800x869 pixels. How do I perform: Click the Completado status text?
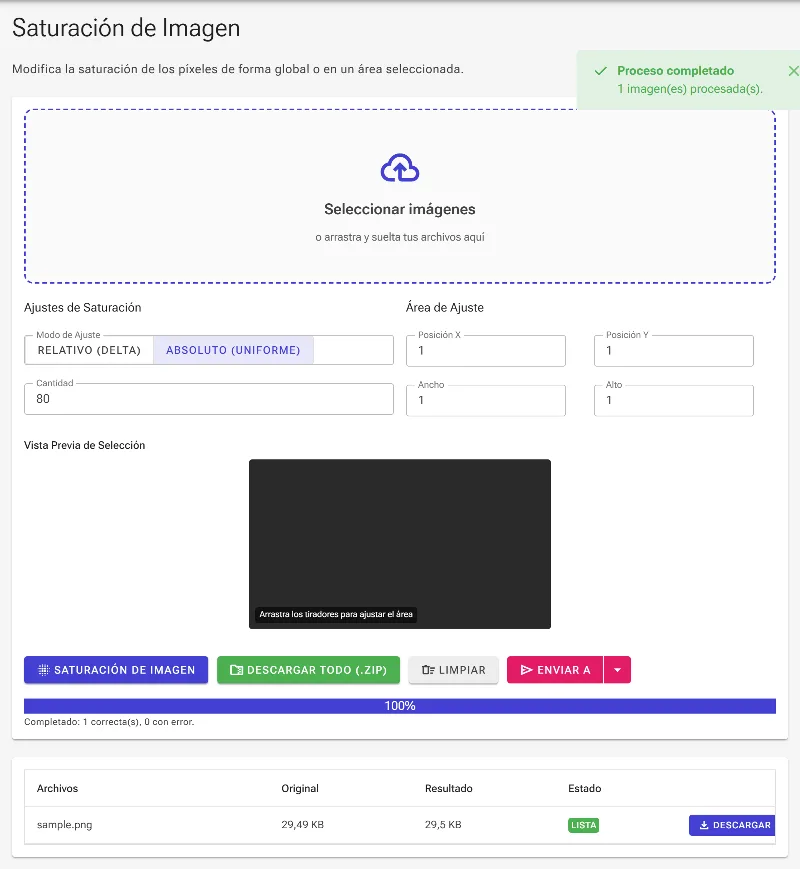109,722
